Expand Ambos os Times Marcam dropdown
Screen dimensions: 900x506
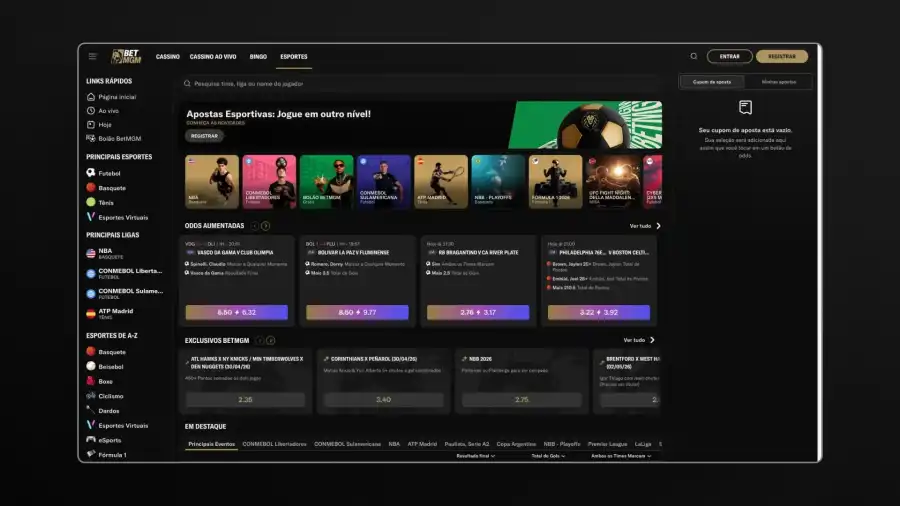click(621, 456)
